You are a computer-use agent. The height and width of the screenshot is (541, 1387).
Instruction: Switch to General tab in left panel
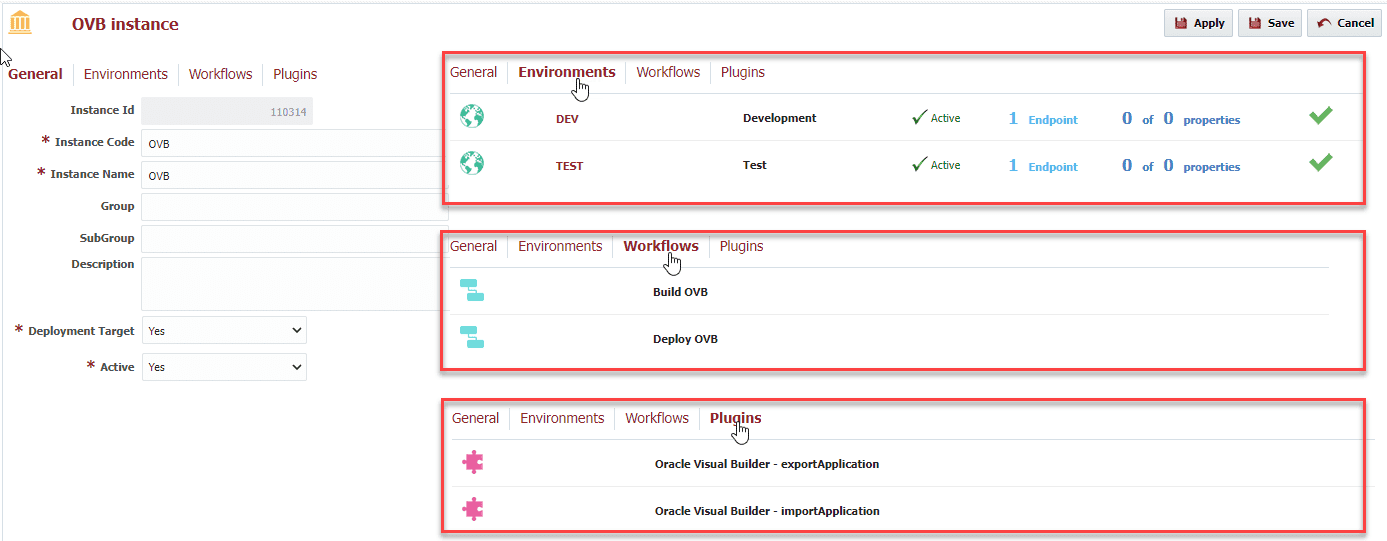(x=35, y=74)
